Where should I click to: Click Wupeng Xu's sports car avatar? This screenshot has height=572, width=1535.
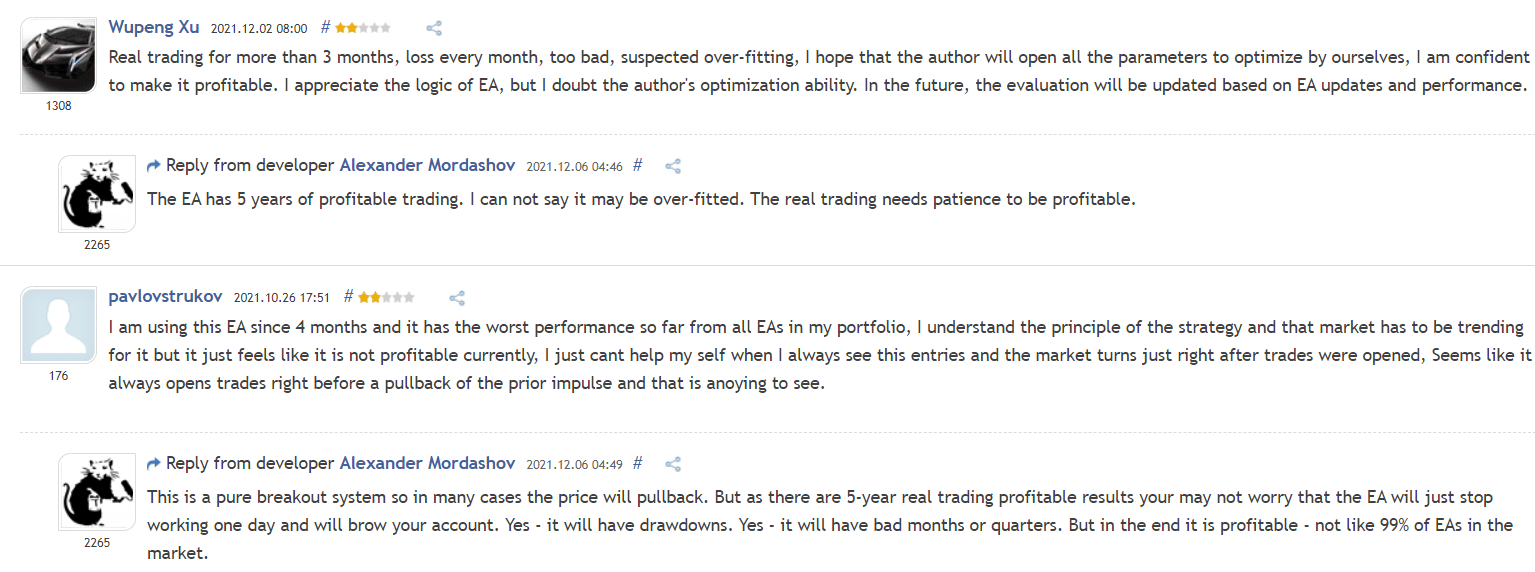[x=59, y=56]
